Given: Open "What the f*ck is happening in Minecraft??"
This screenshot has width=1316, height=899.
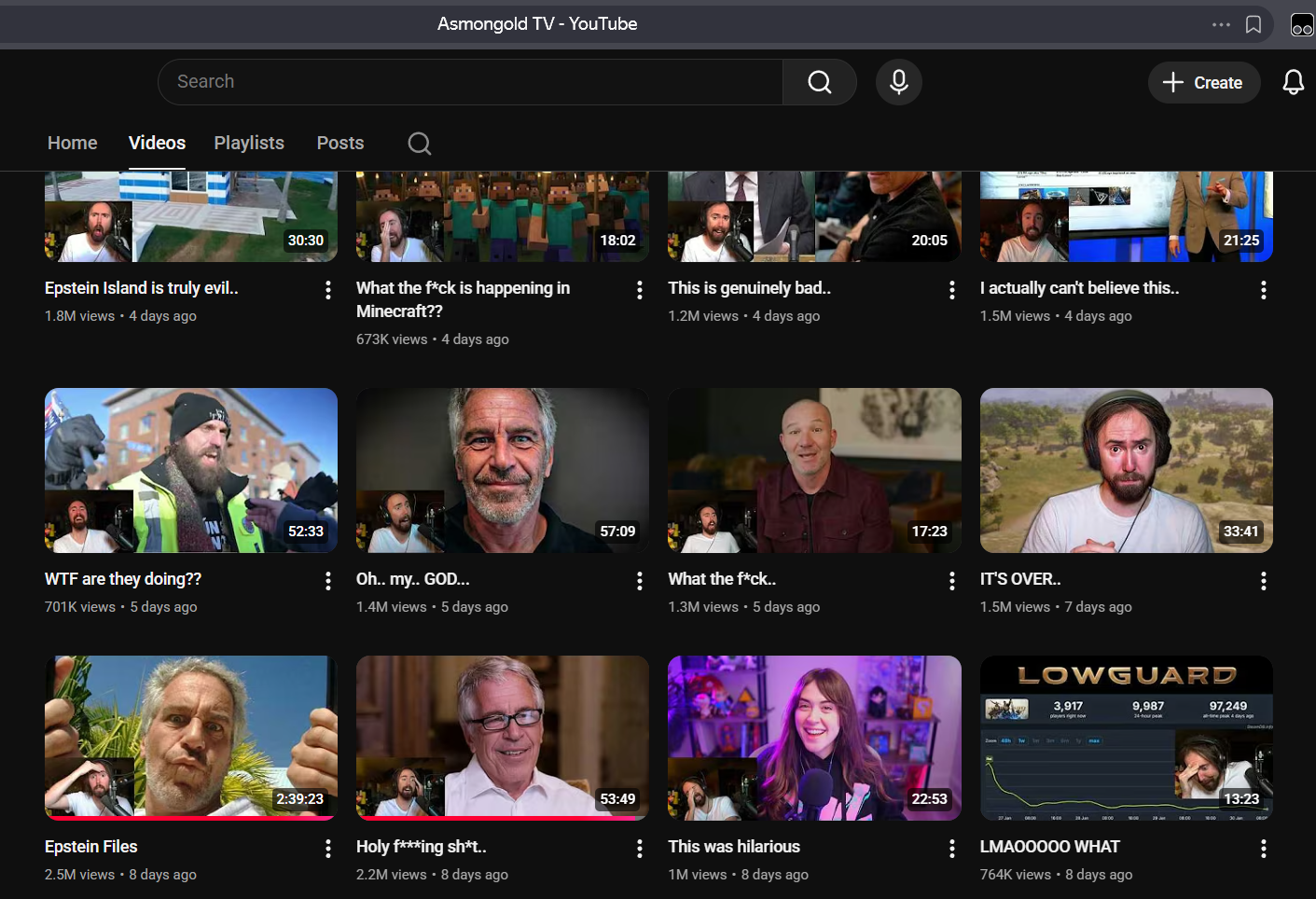Looking at the screenshot, I should [463, 299].
